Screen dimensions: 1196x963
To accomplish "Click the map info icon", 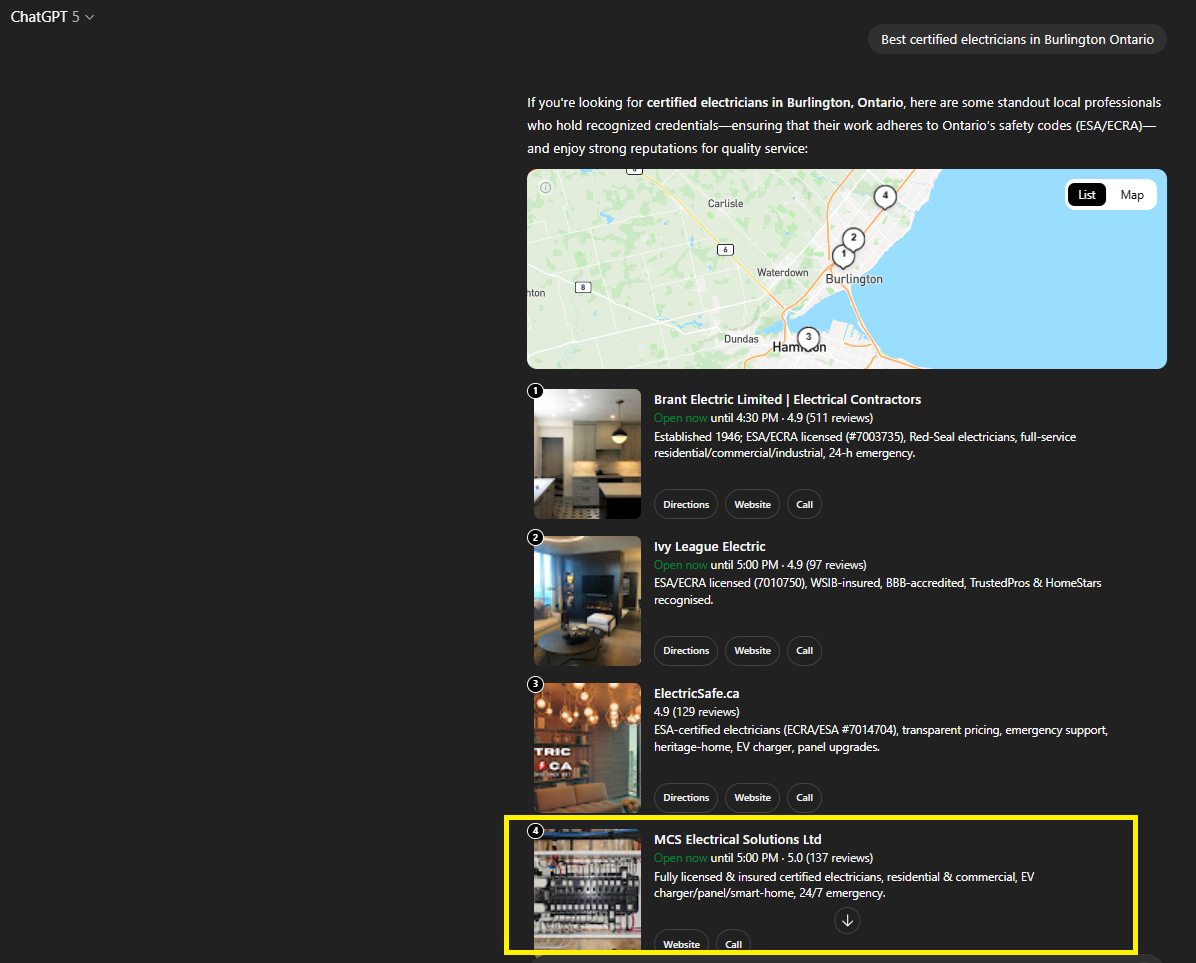I will coord(546,187).
